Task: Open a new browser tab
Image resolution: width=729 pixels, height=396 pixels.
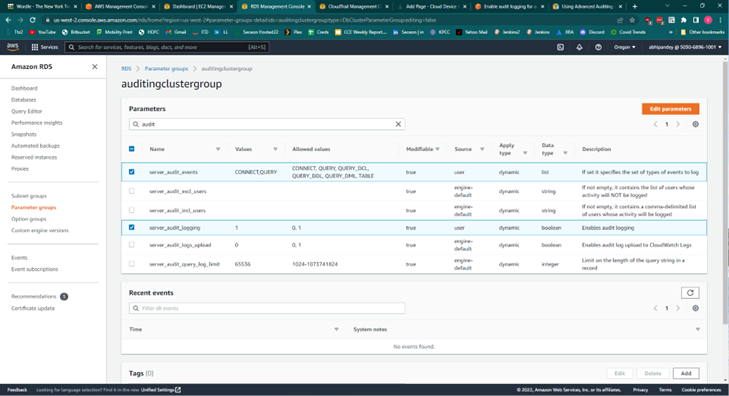Action: tap(635, 7)
